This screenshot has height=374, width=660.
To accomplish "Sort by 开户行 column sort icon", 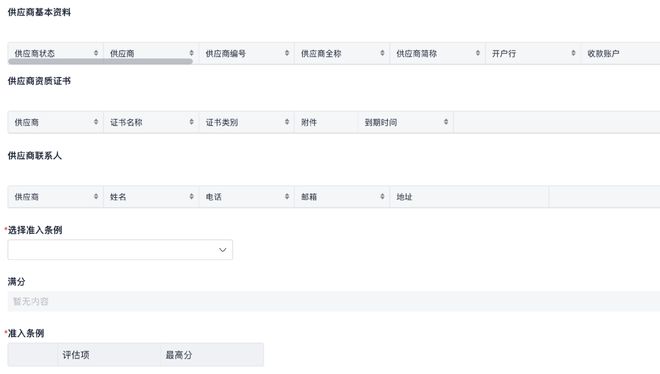I will (x=573, y=53).
